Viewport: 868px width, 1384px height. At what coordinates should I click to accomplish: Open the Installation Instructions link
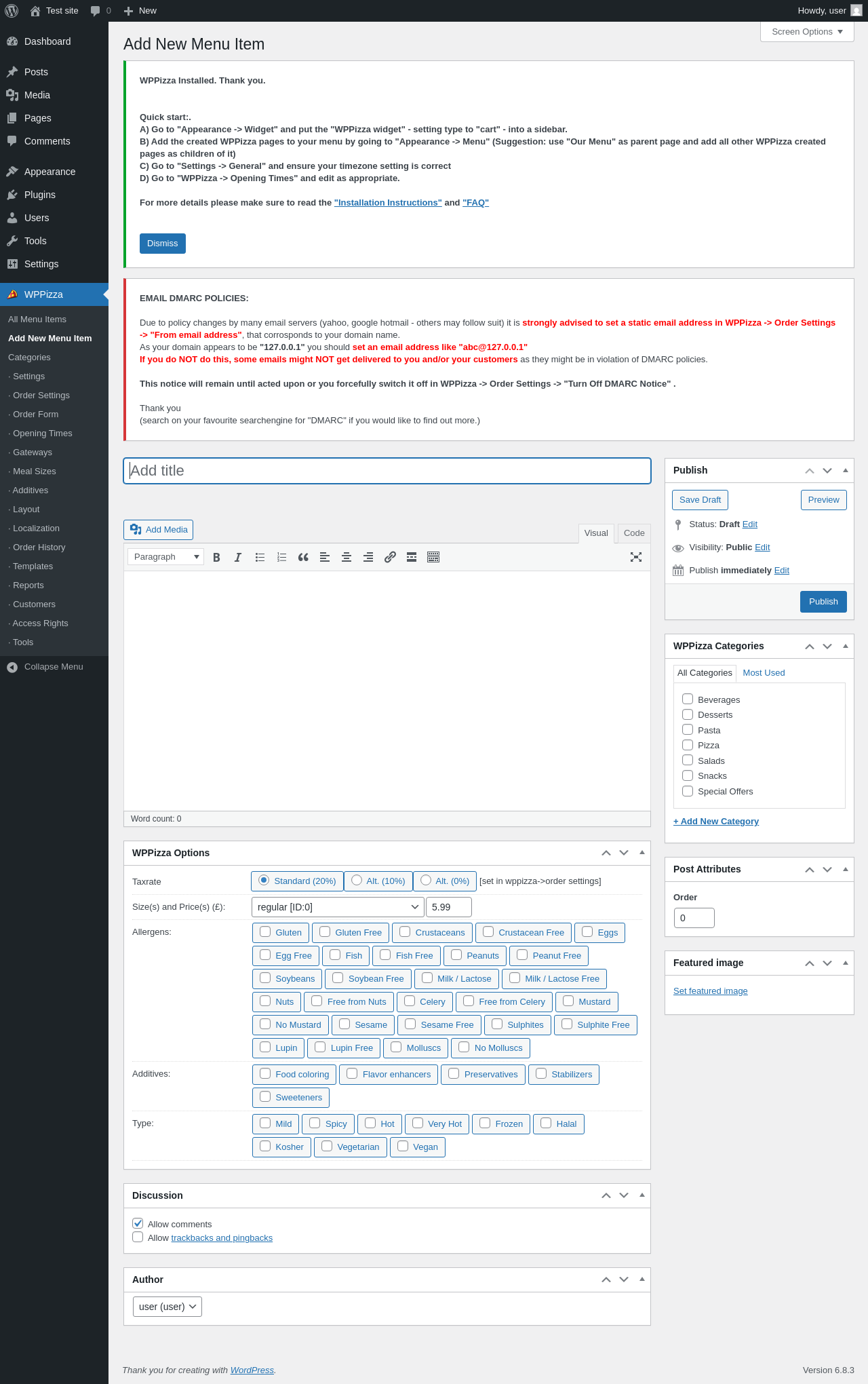coord(388,203)
